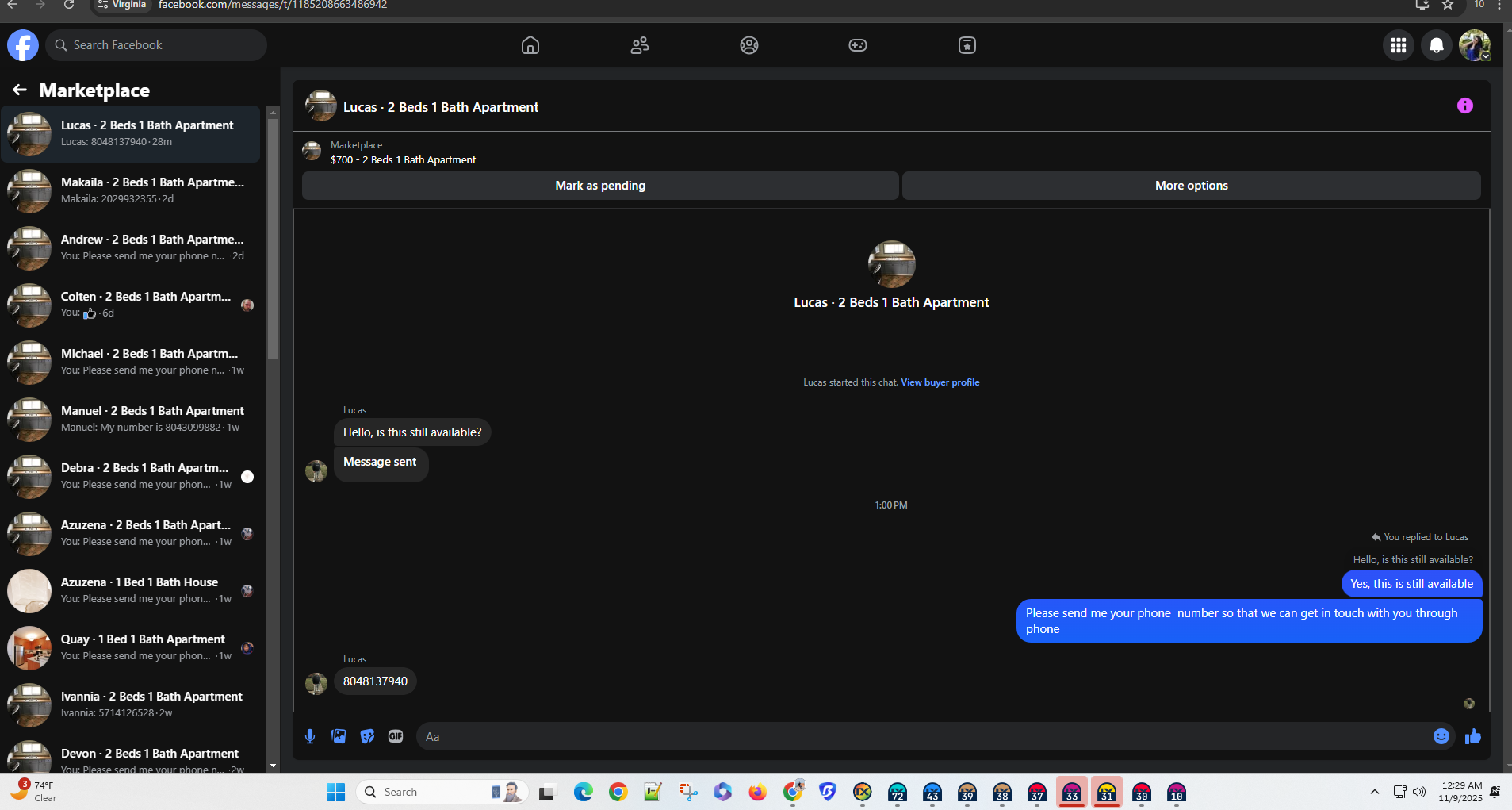Image resolution: width=1512 pixels, height=810 pixels.
Task: Open the Facebook menu grid icon
Action: coord(1399,45)
